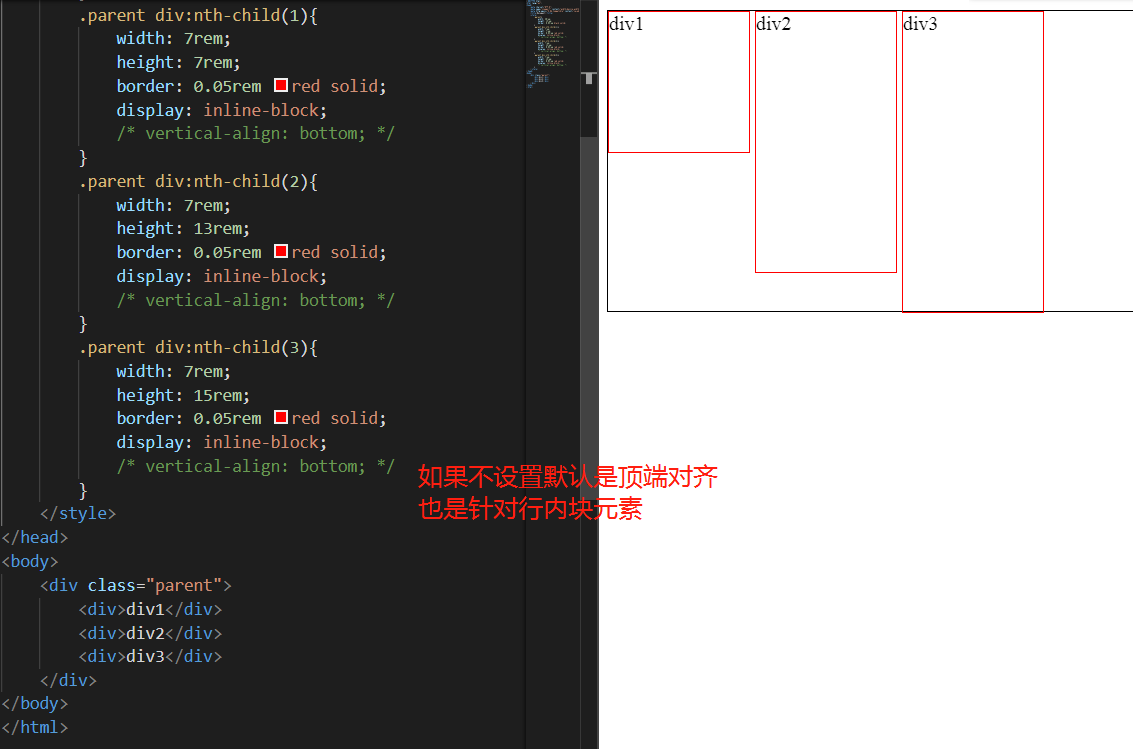Click the closing </html> tag

[35, 727]
